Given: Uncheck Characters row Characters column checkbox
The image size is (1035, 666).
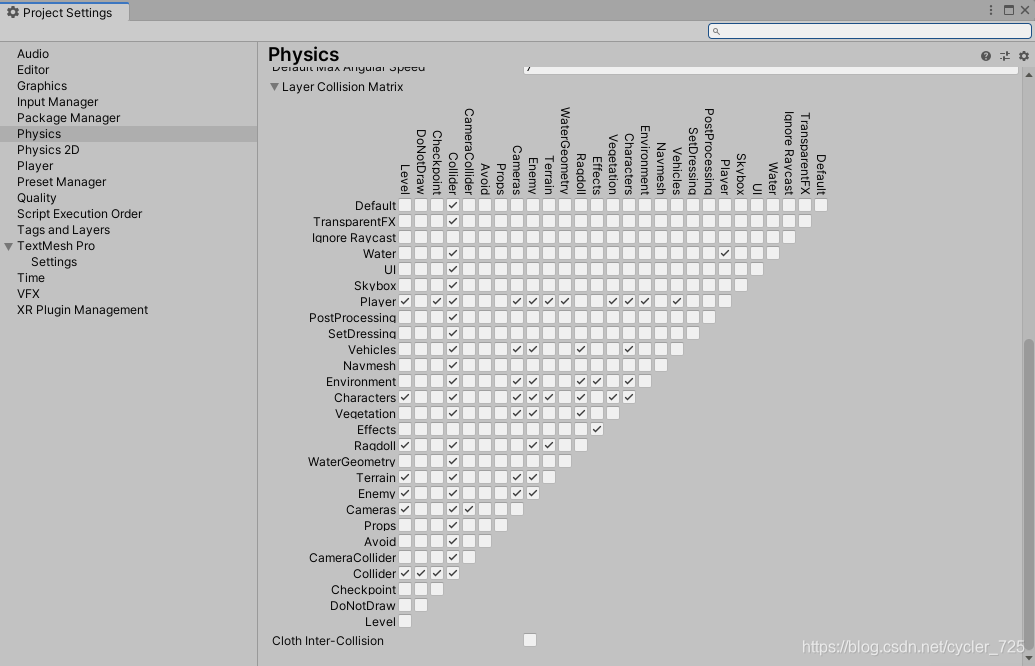Looking at the screenshot, I should (629, 397).
